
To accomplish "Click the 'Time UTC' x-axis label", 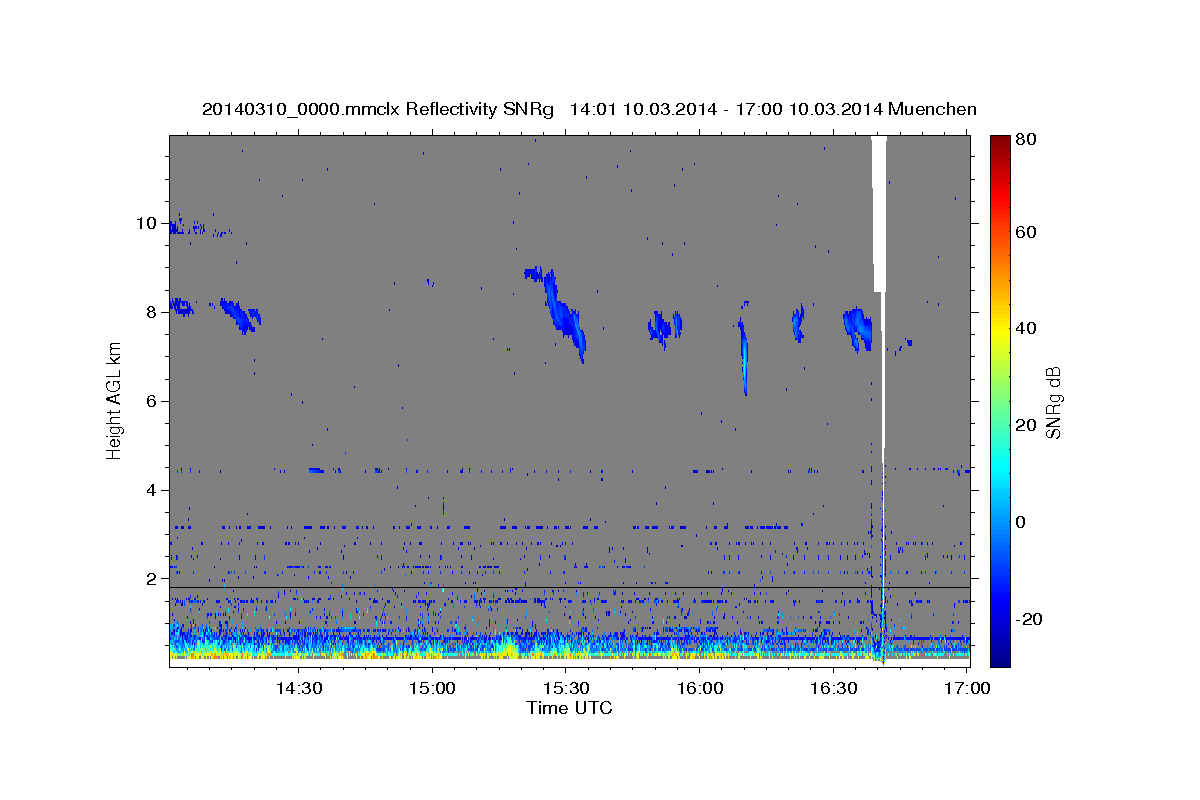I will coord(569,708).
